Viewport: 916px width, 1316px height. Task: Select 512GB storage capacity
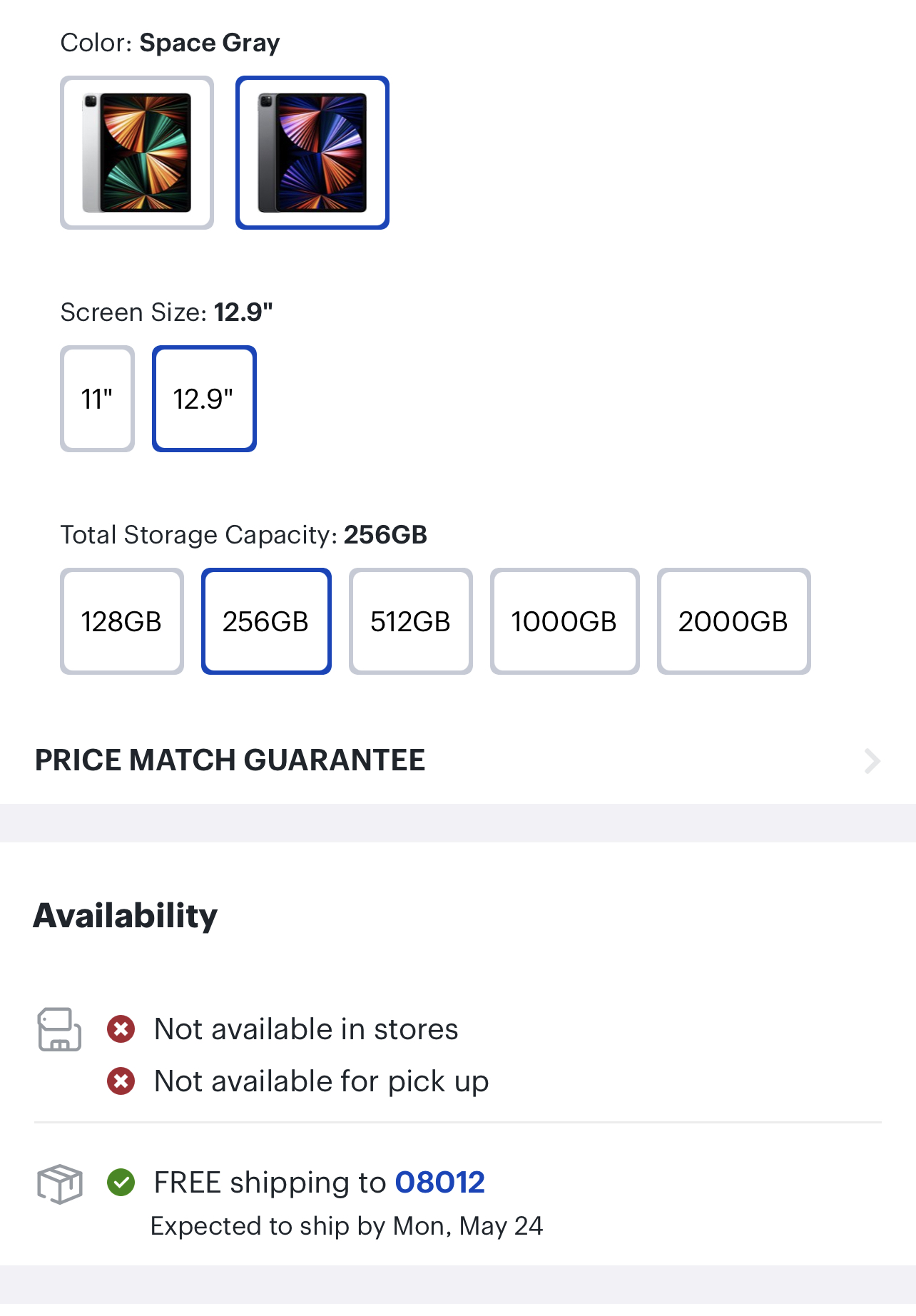411,621
